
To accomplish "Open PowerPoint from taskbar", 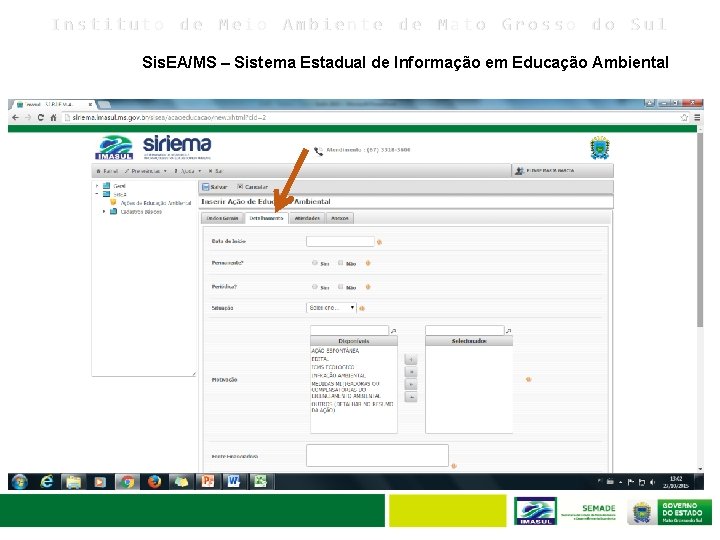I will point(208,482).
